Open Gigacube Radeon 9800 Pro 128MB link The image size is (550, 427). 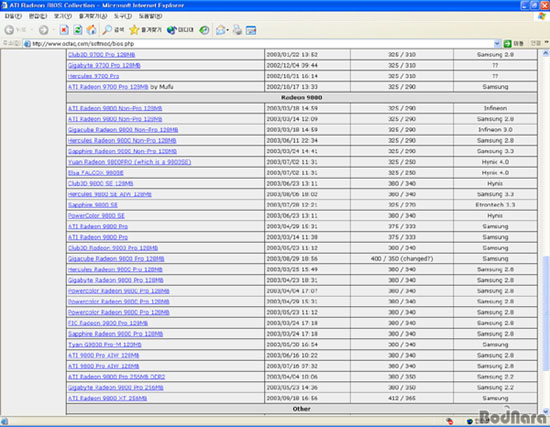(x=116, y=259)
